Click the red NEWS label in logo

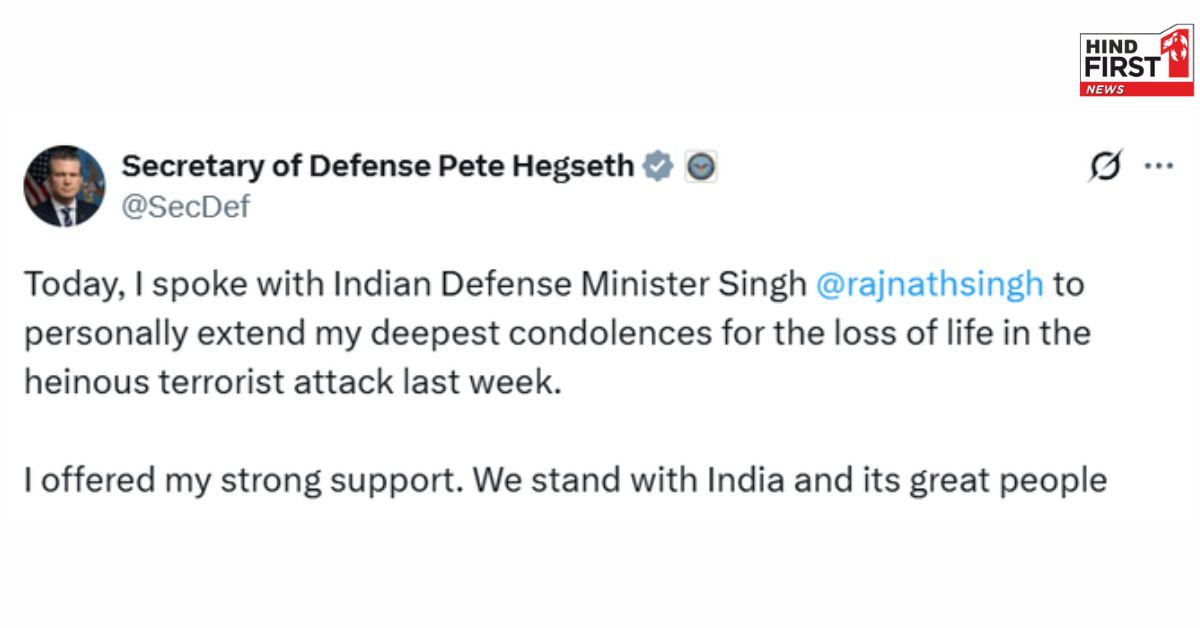coord(1104,89)
